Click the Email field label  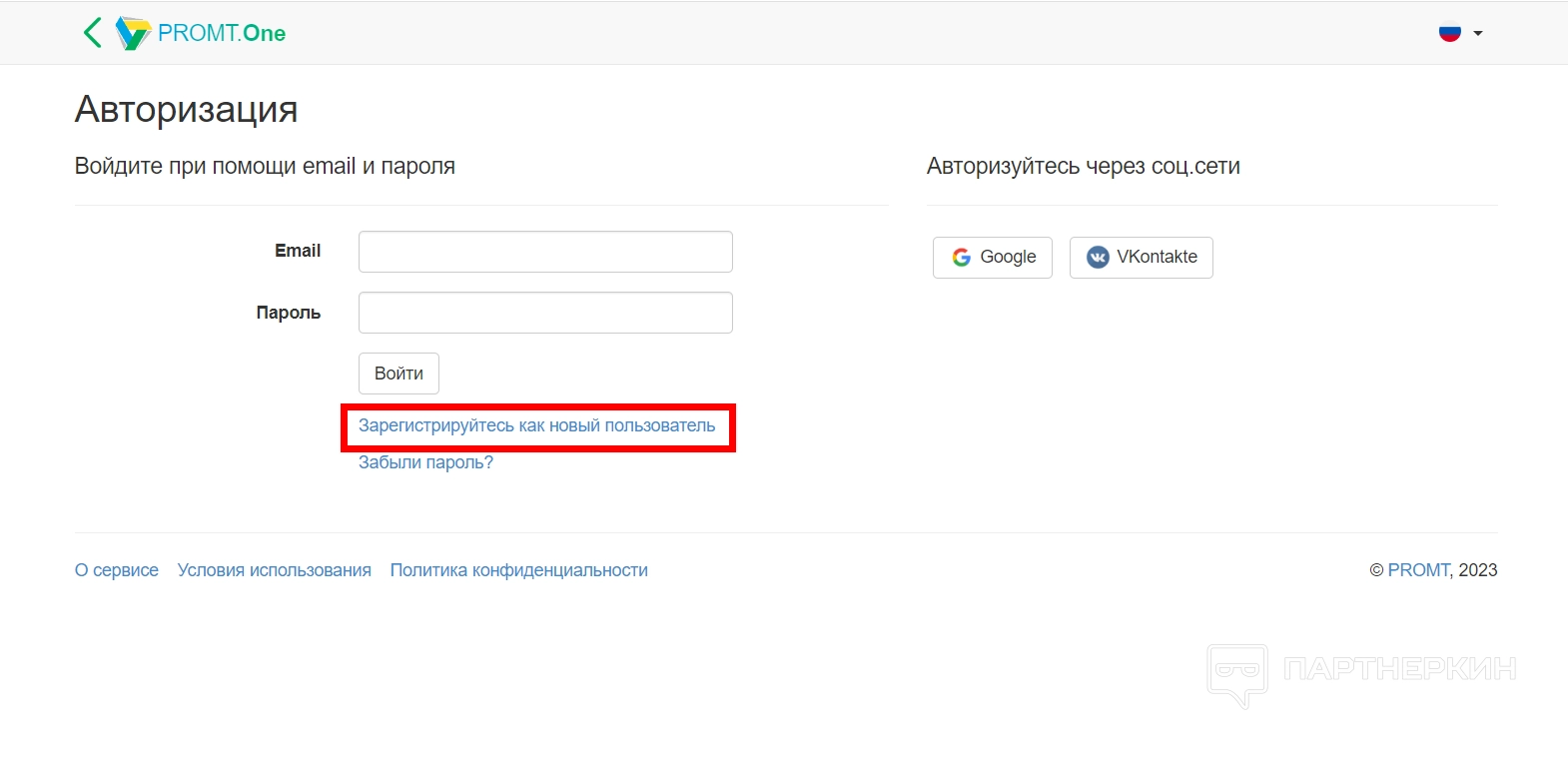pos(298,251)
